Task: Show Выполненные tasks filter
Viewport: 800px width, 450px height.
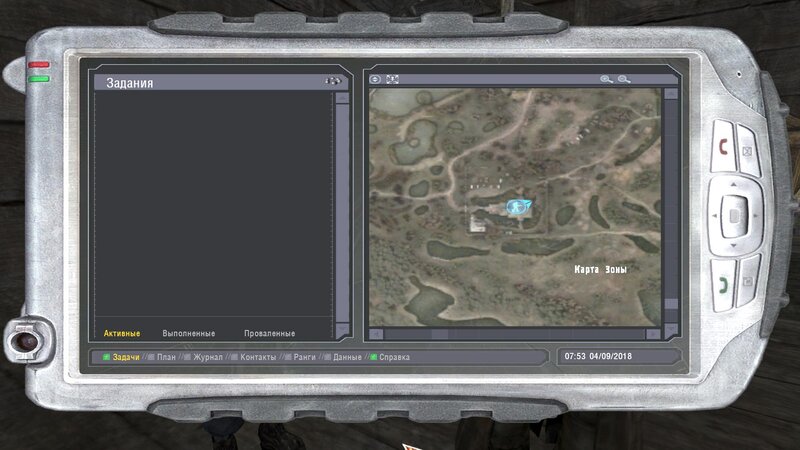Action: point(189,333)
